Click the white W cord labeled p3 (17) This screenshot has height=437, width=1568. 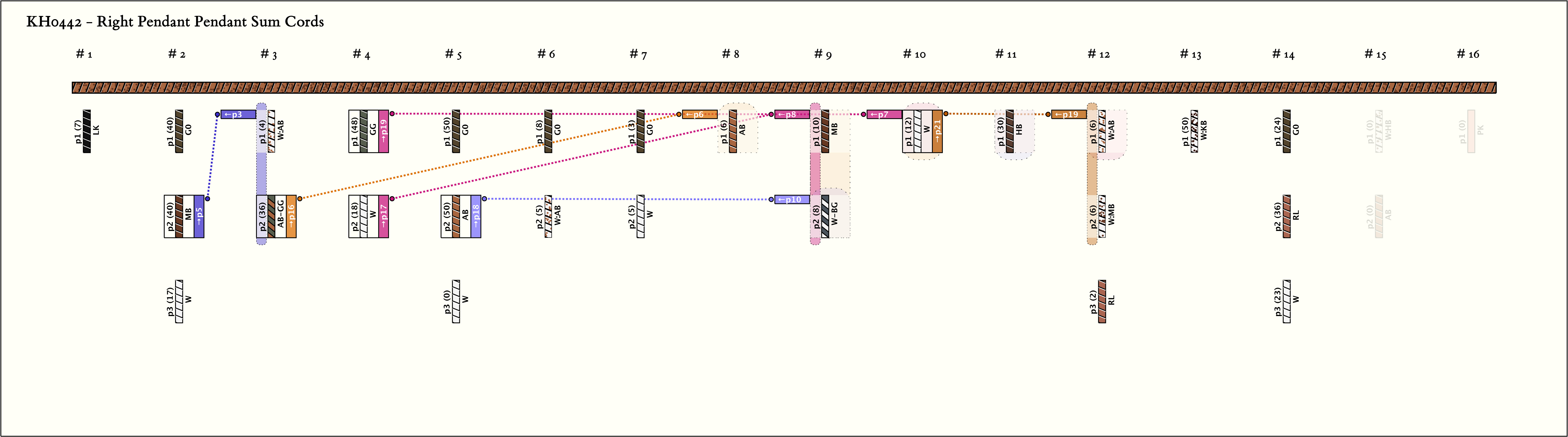click(179, 301)
